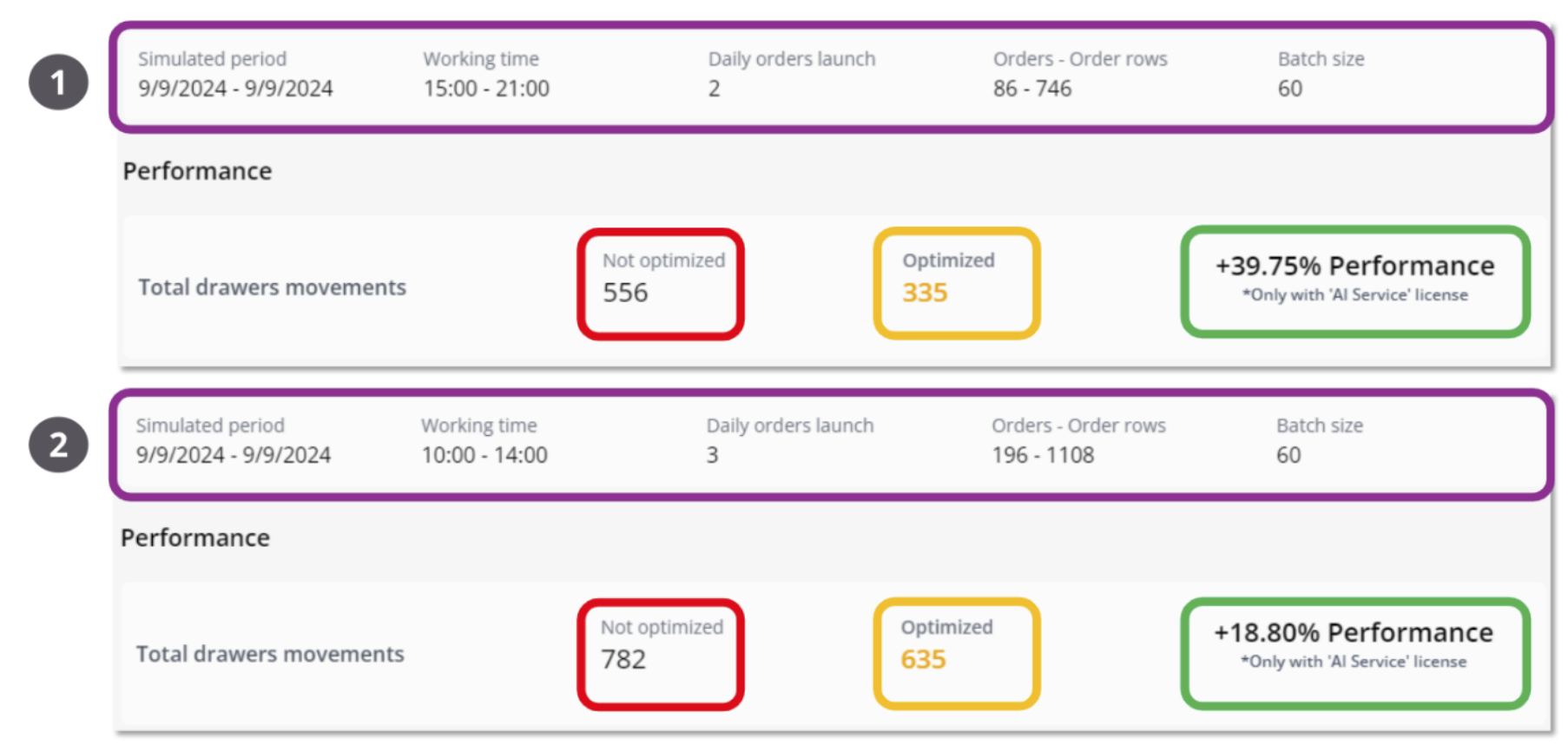Click Daily orders launch value 3
Image resolution: width=1568 pixels, height=752 pixels.
pyautogui.click(x=712, y=455)
